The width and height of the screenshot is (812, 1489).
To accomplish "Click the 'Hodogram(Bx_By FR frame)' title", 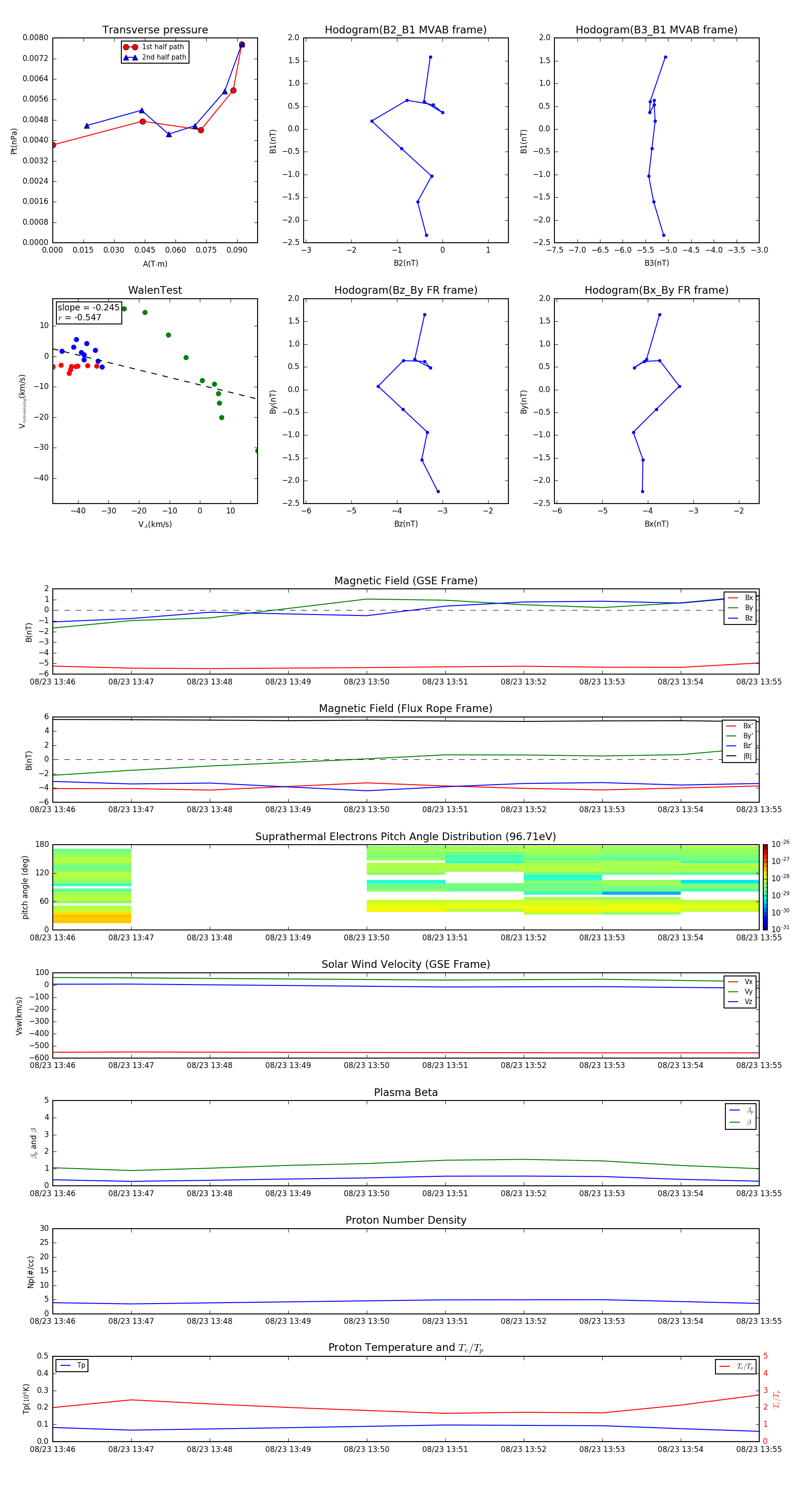I will tap(656, 290).
